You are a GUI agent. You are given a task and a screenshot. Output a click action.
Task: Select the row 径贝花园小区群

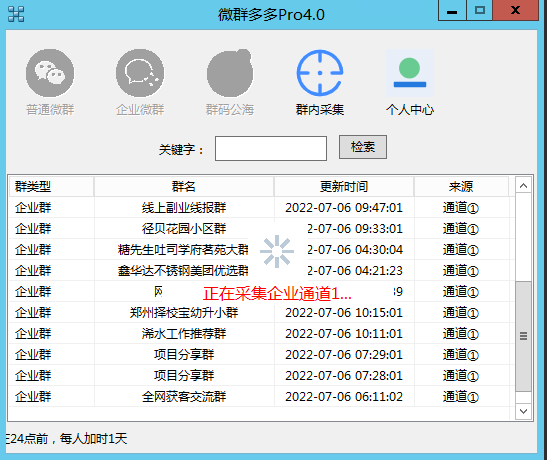click(x=262, y=229)
